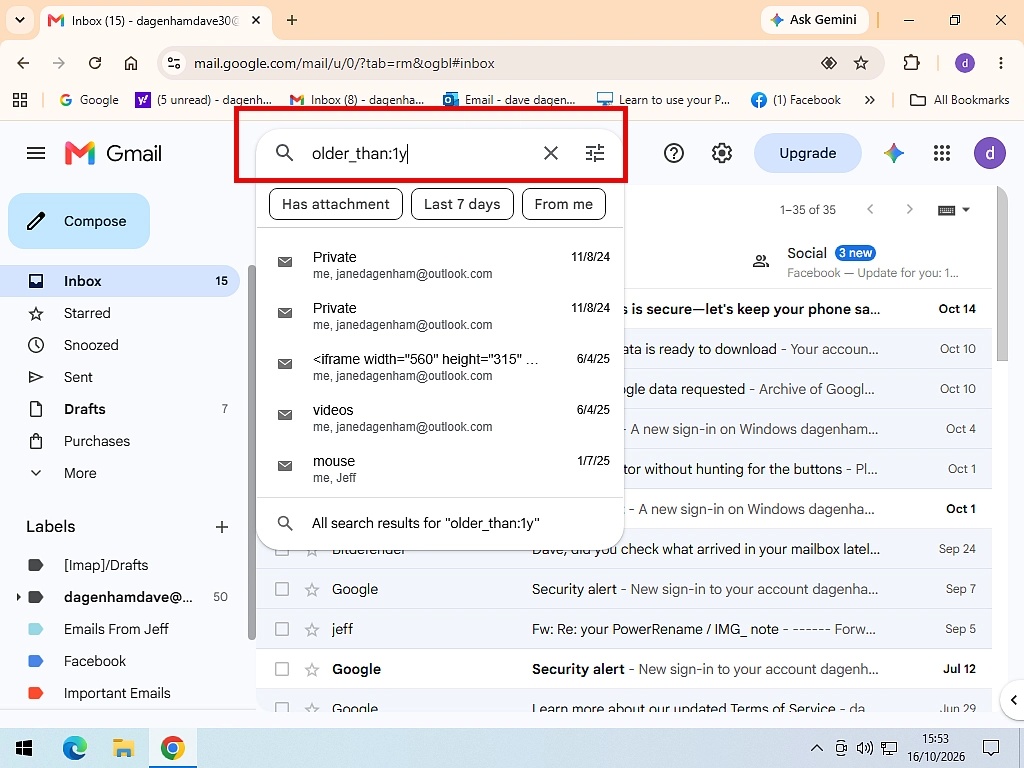Open Microsoft Edge from the taskbar
The width and height of the screenshot is (1024, 768).
point(75,748)
